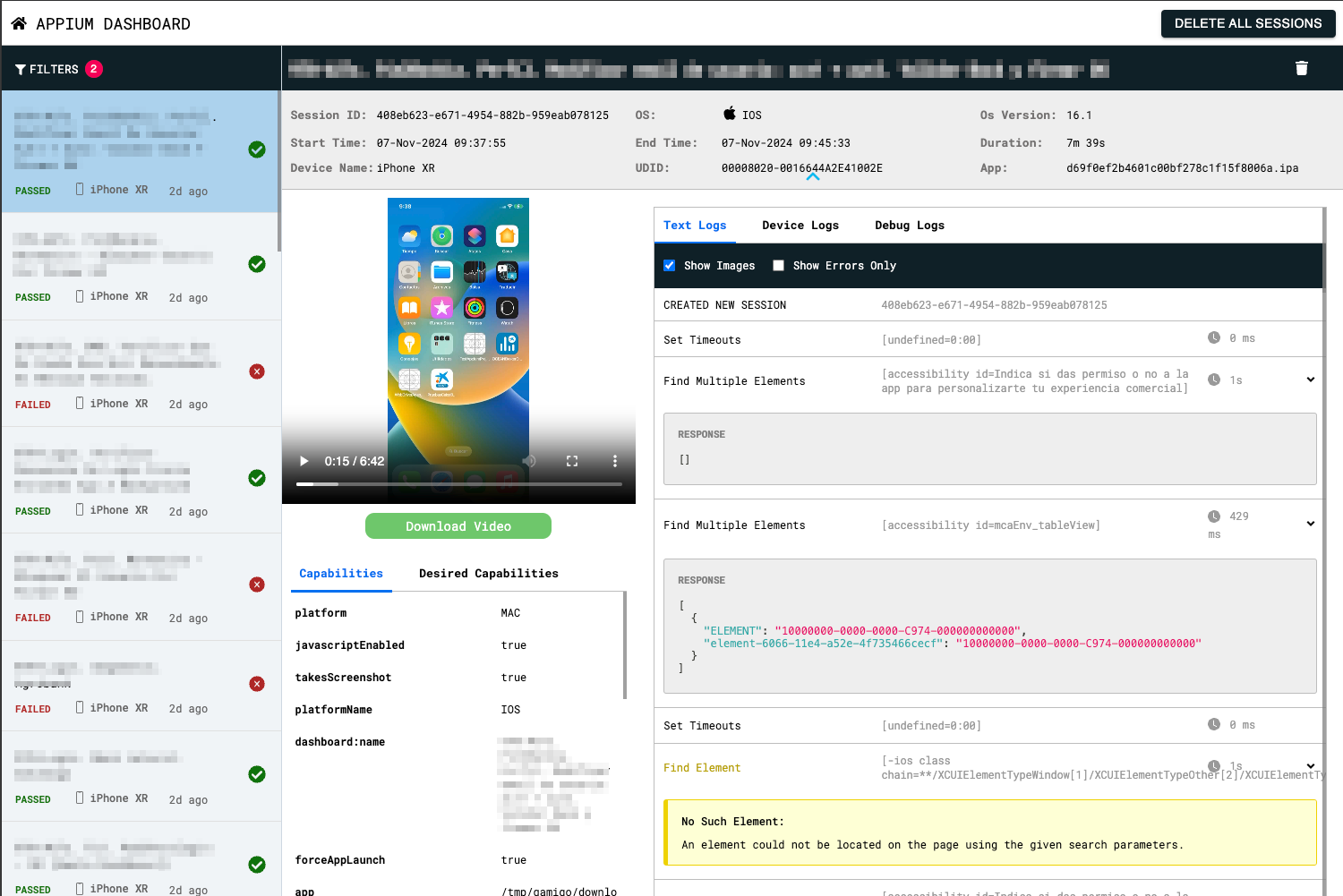
Task: Open the Debug Logs tab
Action: tap(909, 226)
